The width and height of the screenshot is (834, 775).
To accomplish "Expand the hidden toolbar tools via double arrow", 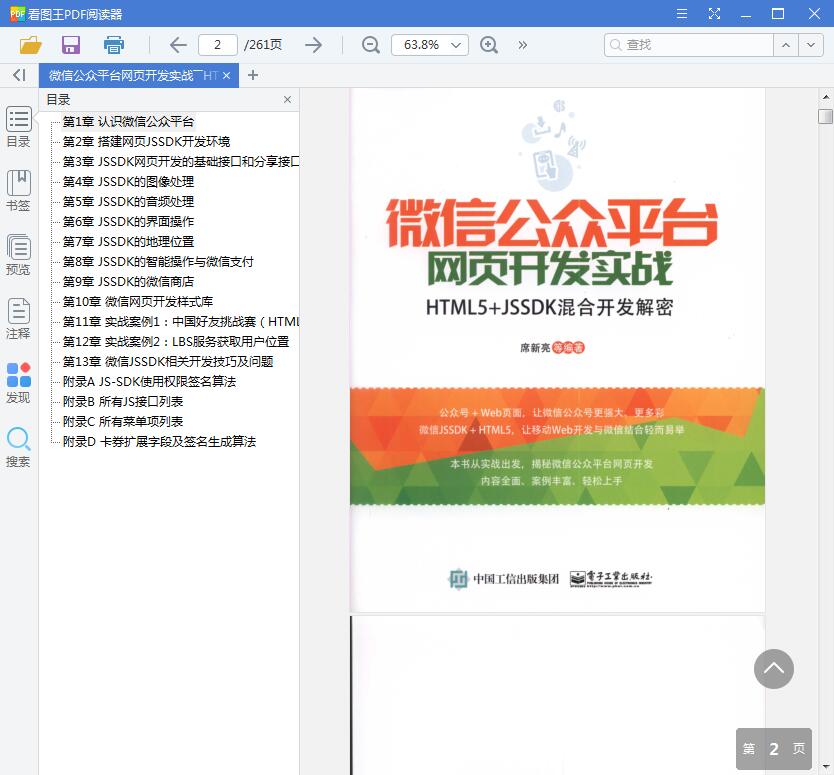I will click(523, 45).
